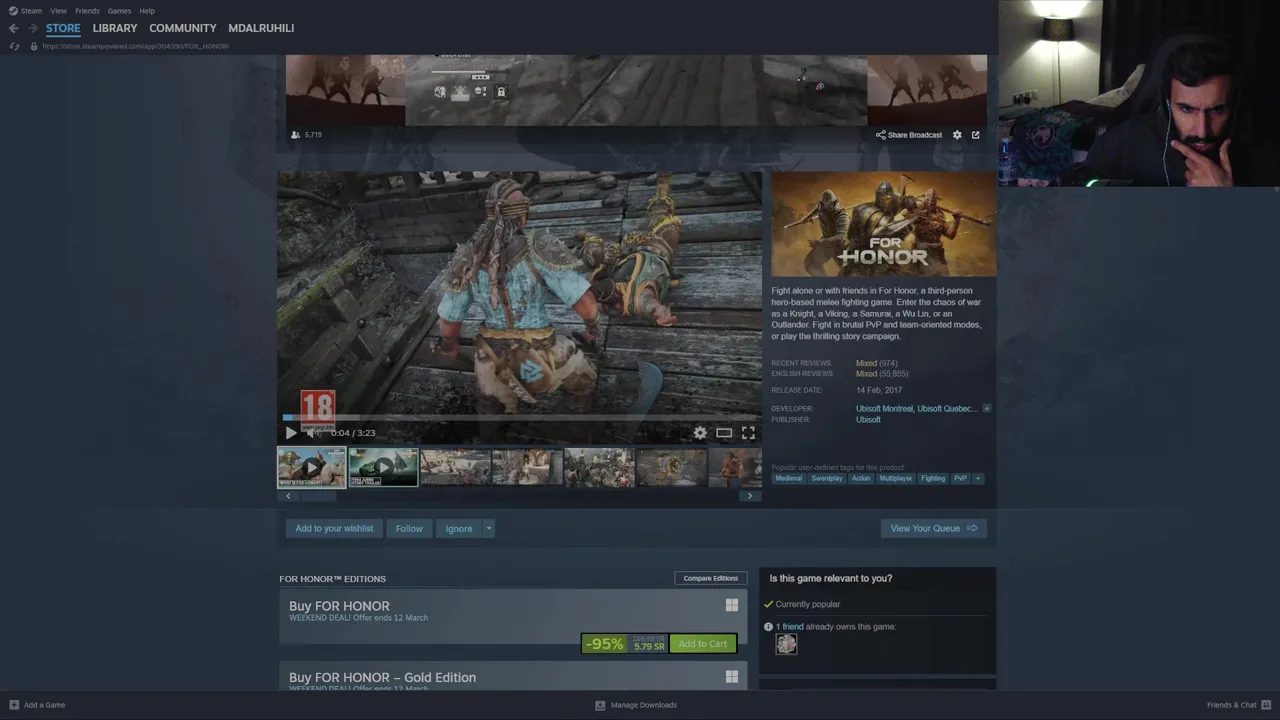Open the View menu
Screen dimensions: 1280x720
click(59, 11)
